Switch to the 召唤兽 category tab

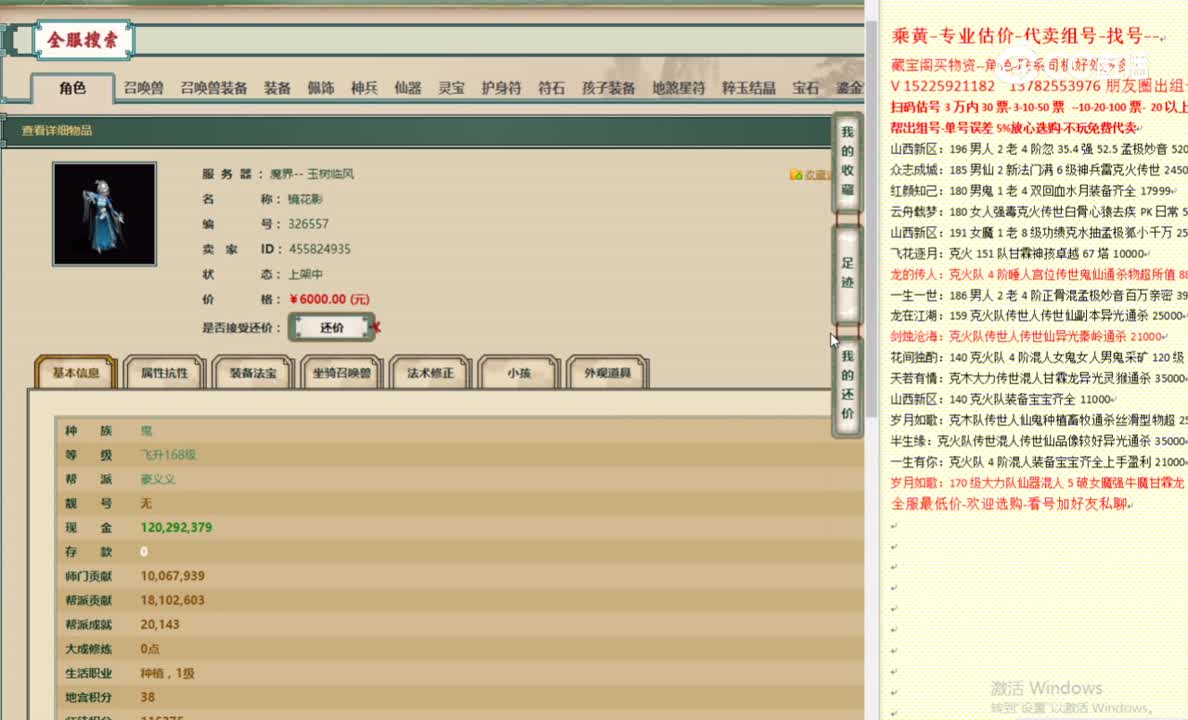point(143,88)
